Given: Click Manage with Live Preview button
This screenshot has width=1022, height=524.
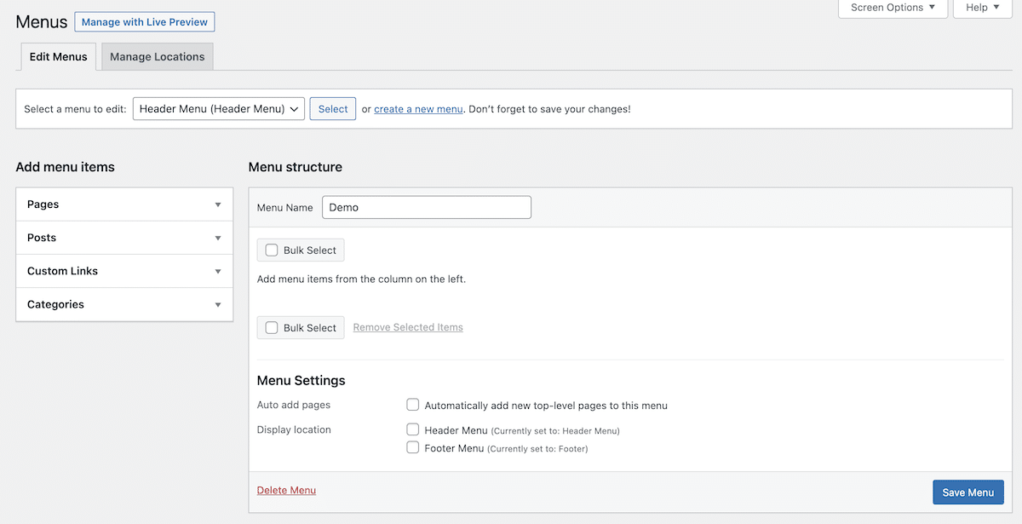Looking at the screenshot, I should click(145, 22).
